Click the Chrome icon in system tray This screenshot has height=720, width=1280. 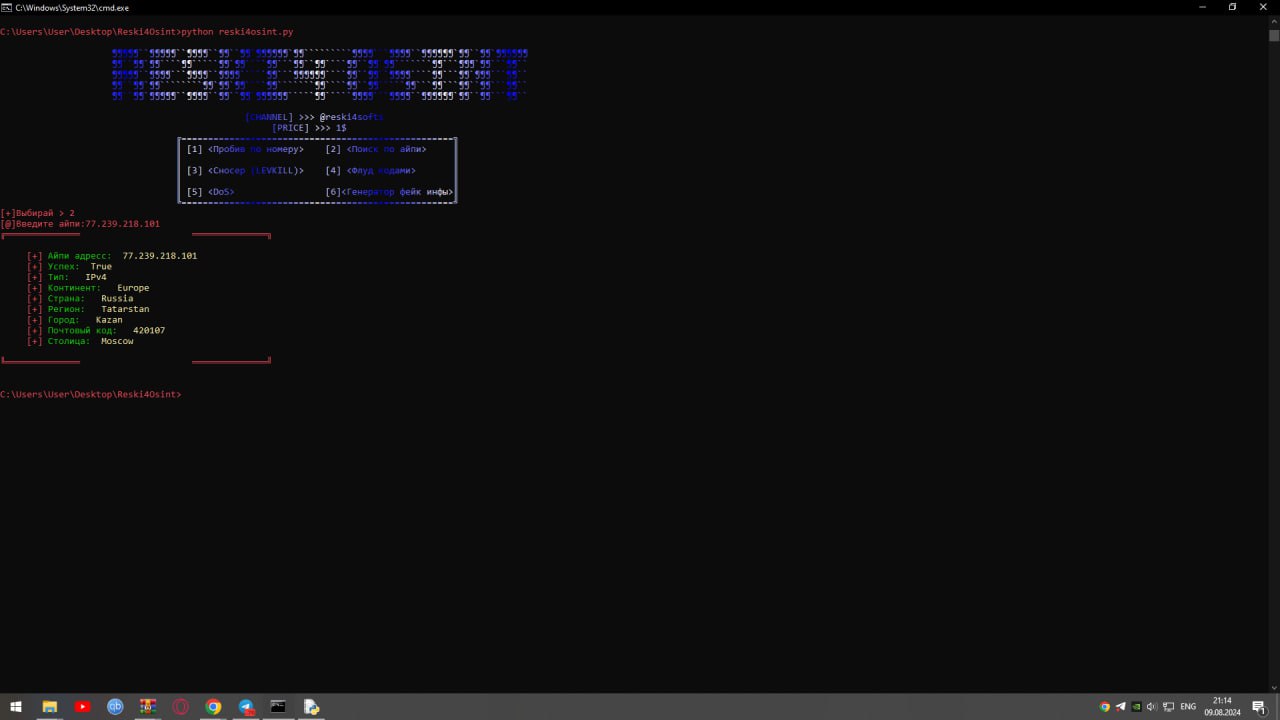click(x=1105, y=707)
